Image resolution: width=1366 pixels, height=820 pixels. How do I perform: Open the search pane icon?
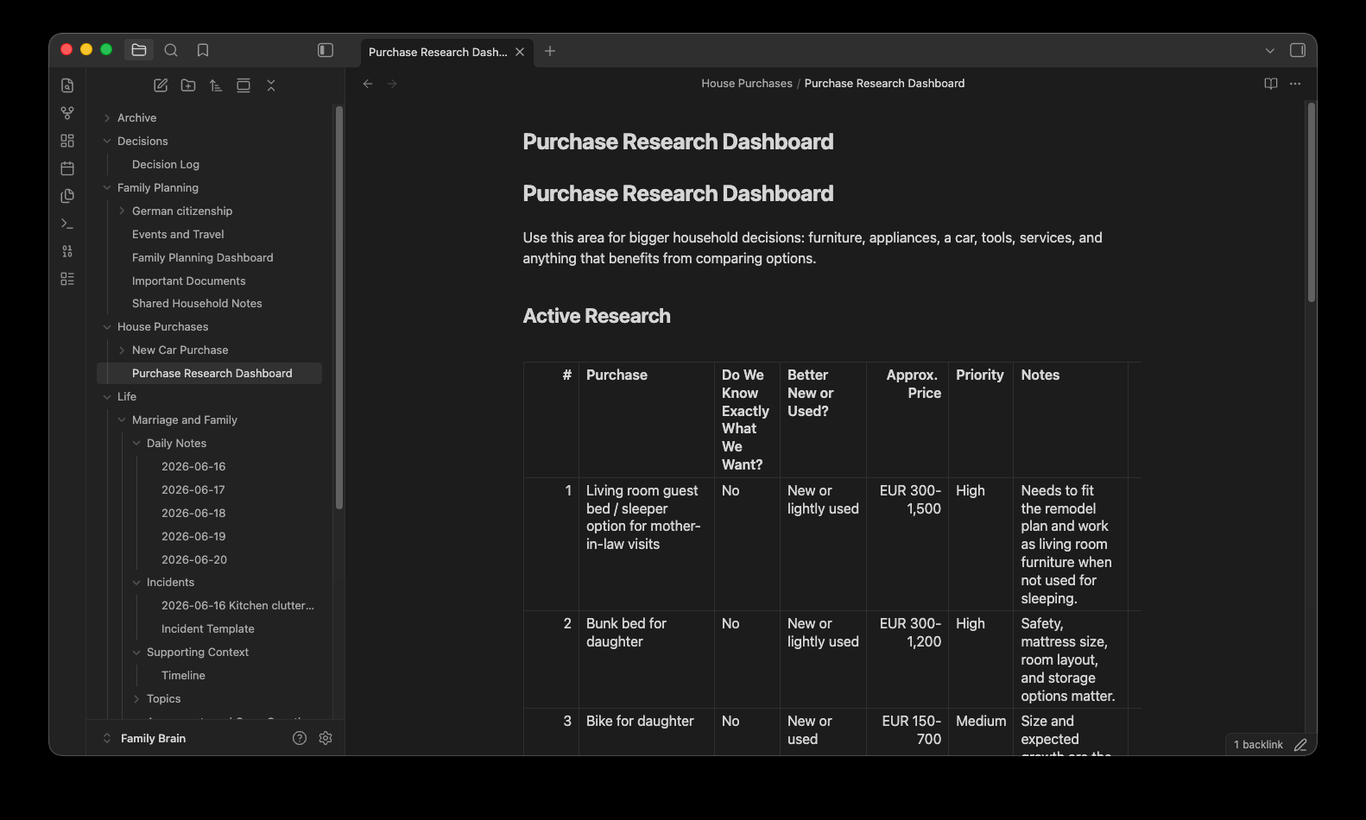[x=171, y=50]
